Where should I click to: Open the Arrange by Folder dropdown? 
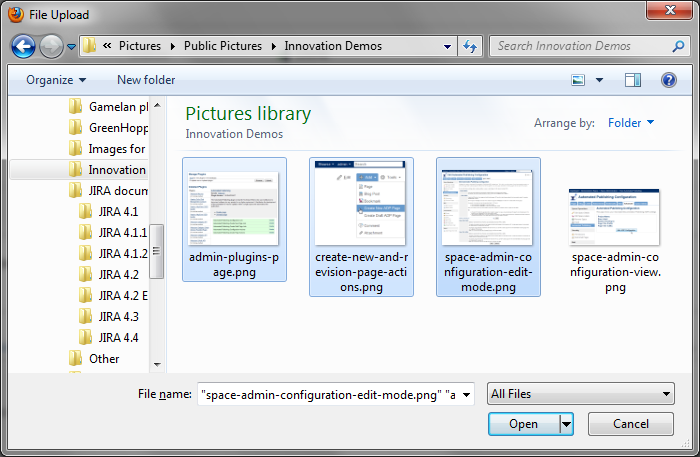631,123
